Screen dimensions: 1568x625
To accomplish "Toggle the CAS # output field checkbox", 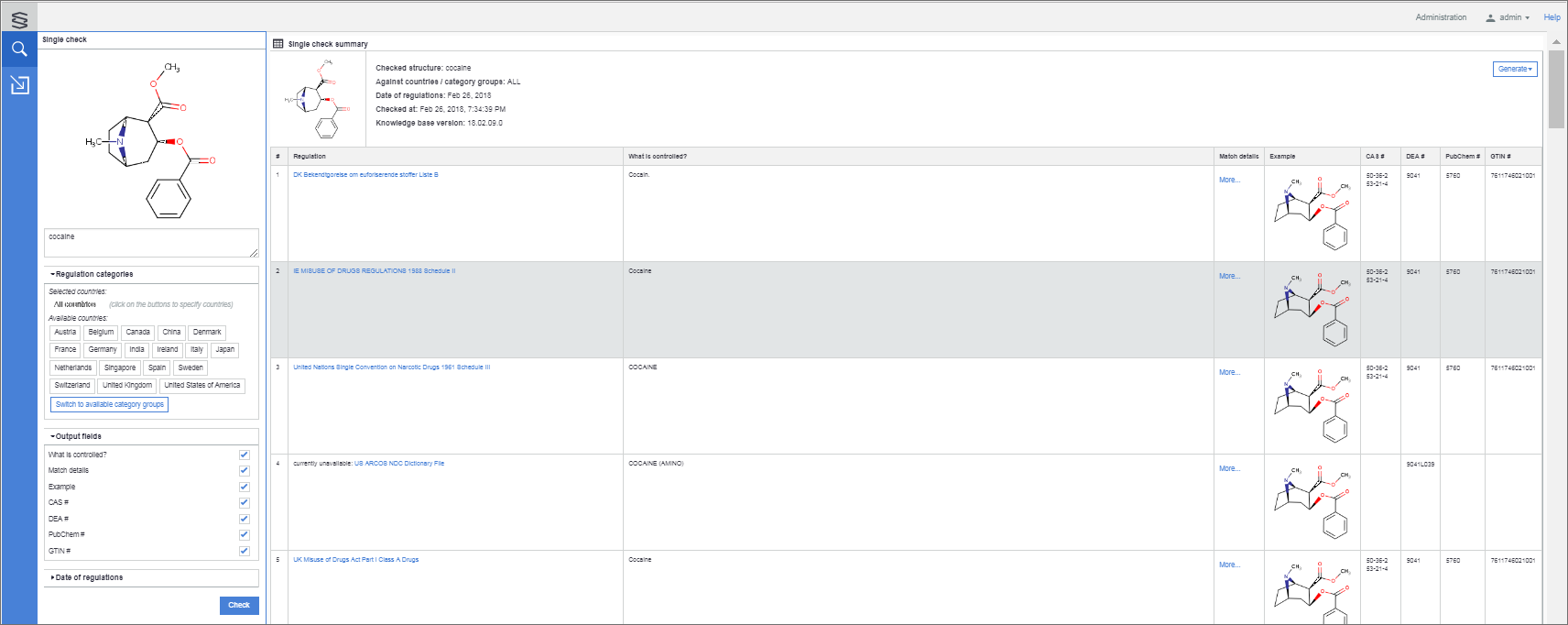I will pyautogui.click(x=244, y=502).
